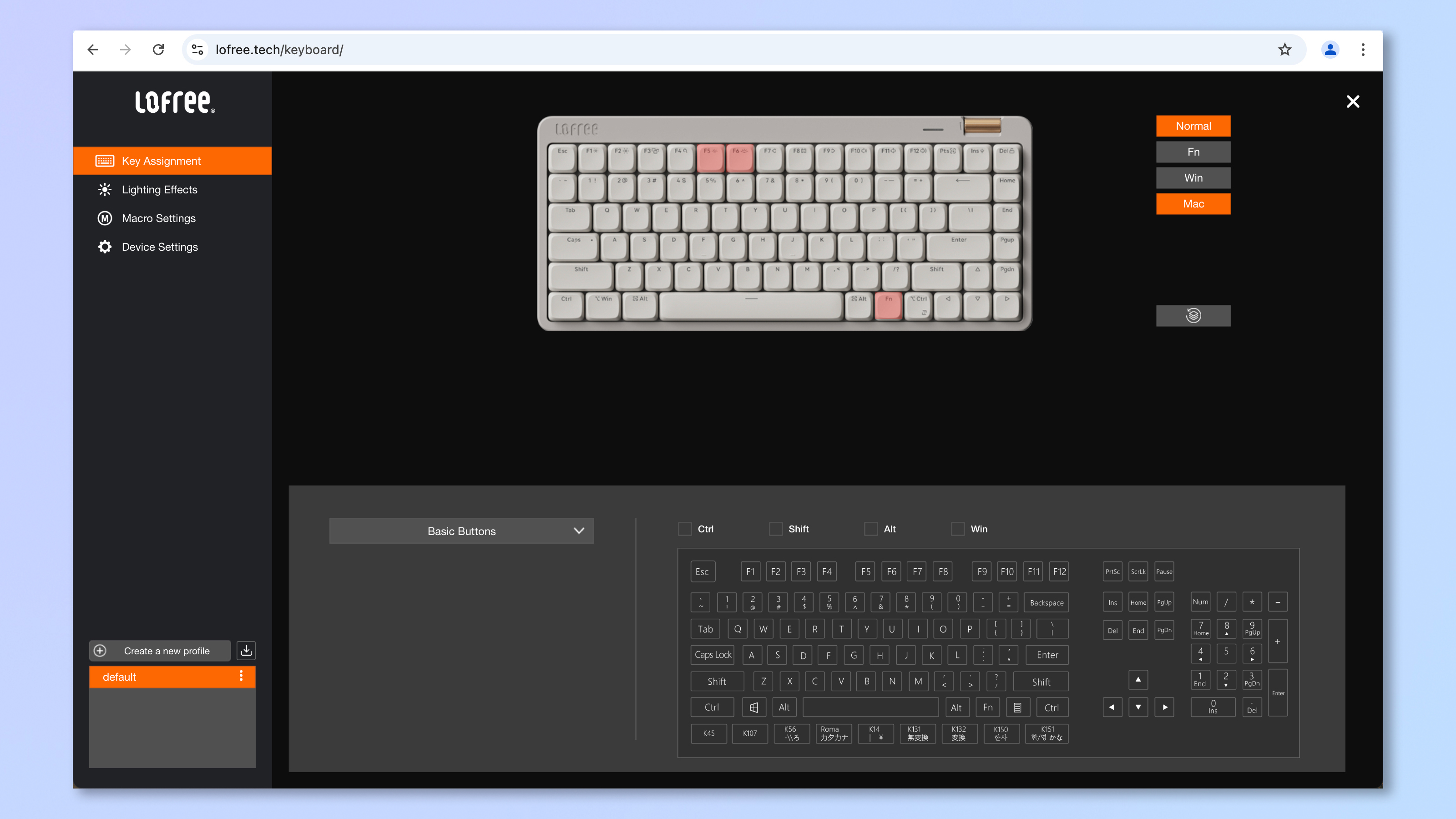The width and height of the screenshot is (1456, 819).
Task: Click the Windows logo key in virtual keyboard
Action: [x=754, y=707]
